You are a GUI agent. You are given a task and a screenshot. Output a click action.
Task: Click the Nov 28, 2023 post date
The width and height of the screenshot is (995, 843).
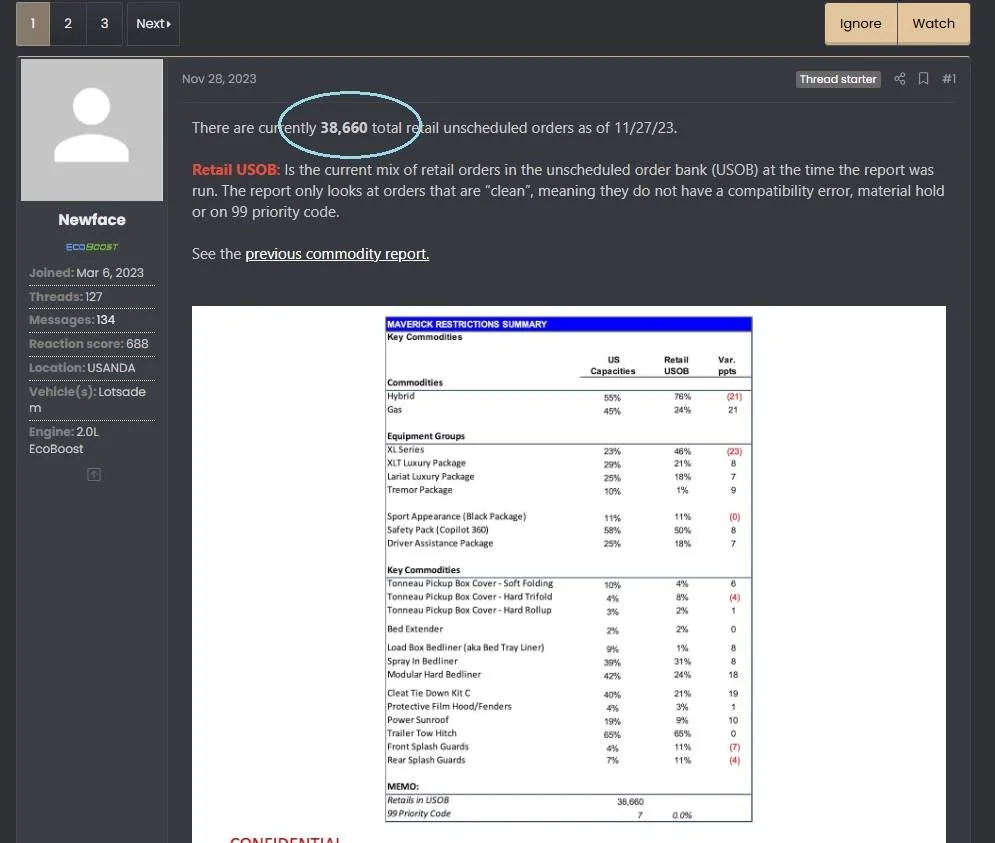219,79
